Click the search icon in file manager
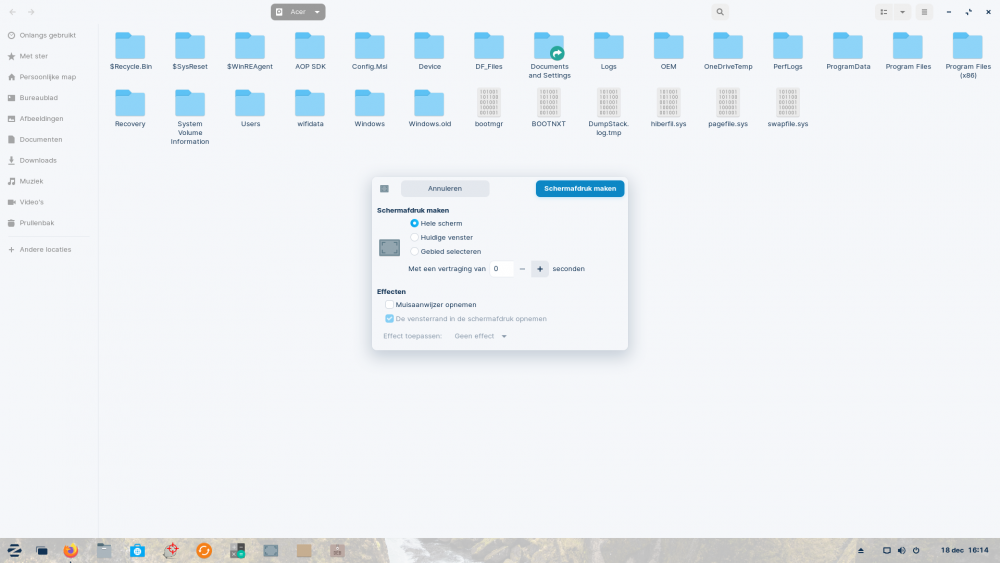 tap(720, 12)
